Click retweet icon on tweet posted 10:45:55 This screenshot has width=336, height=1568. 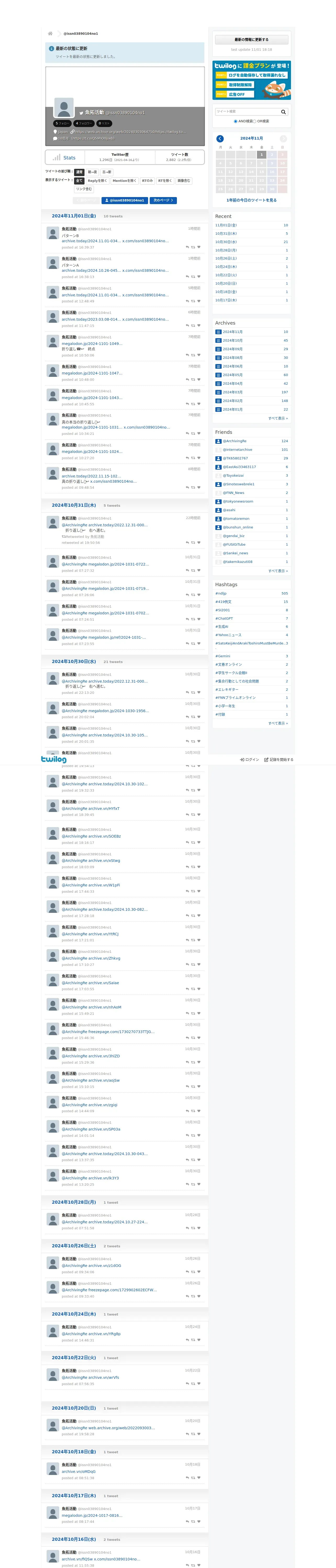[193, 404]
